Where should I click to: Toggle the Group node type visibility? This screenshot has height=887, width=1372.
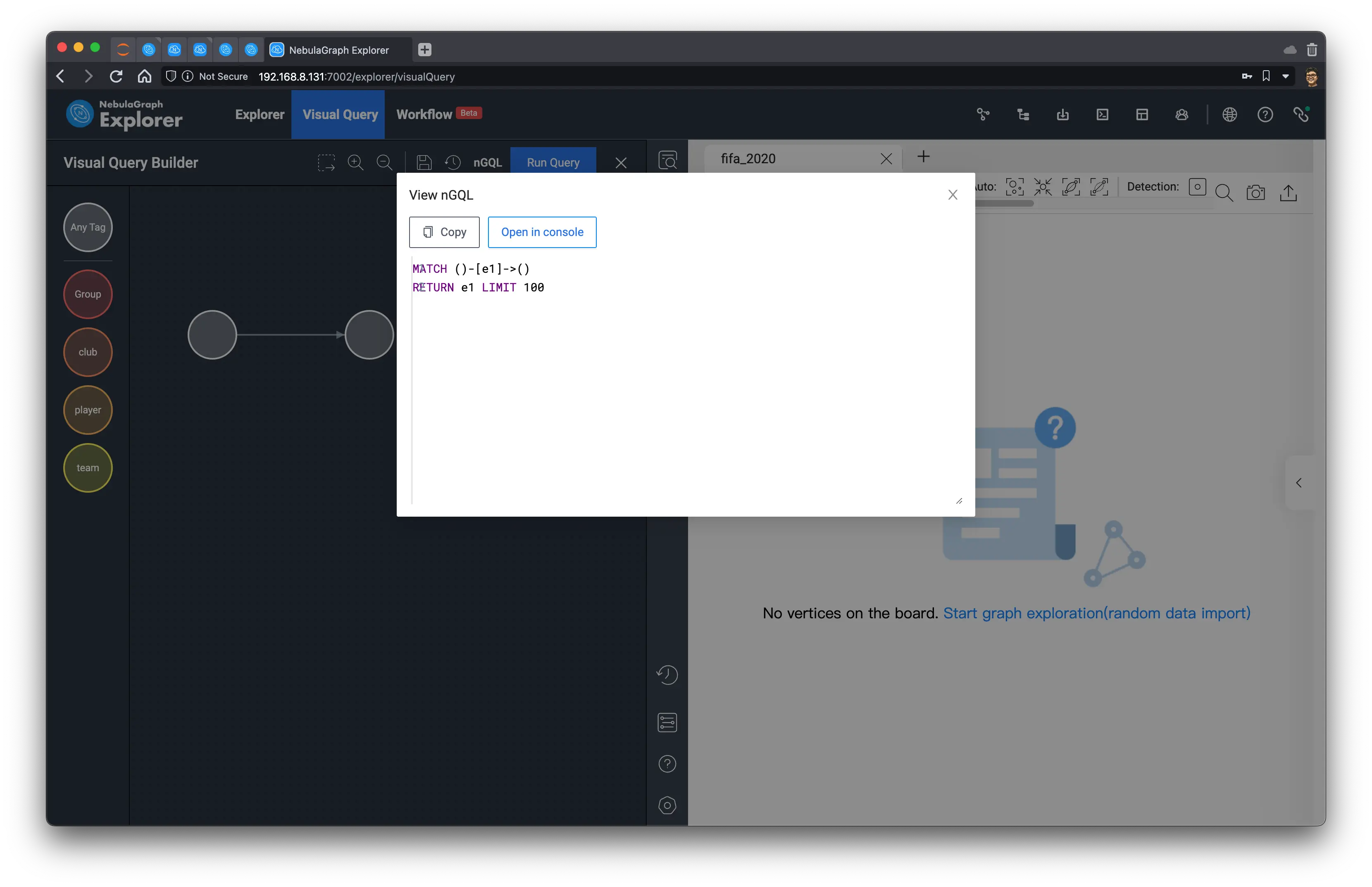pyautogui.click(x=89, y=293)
